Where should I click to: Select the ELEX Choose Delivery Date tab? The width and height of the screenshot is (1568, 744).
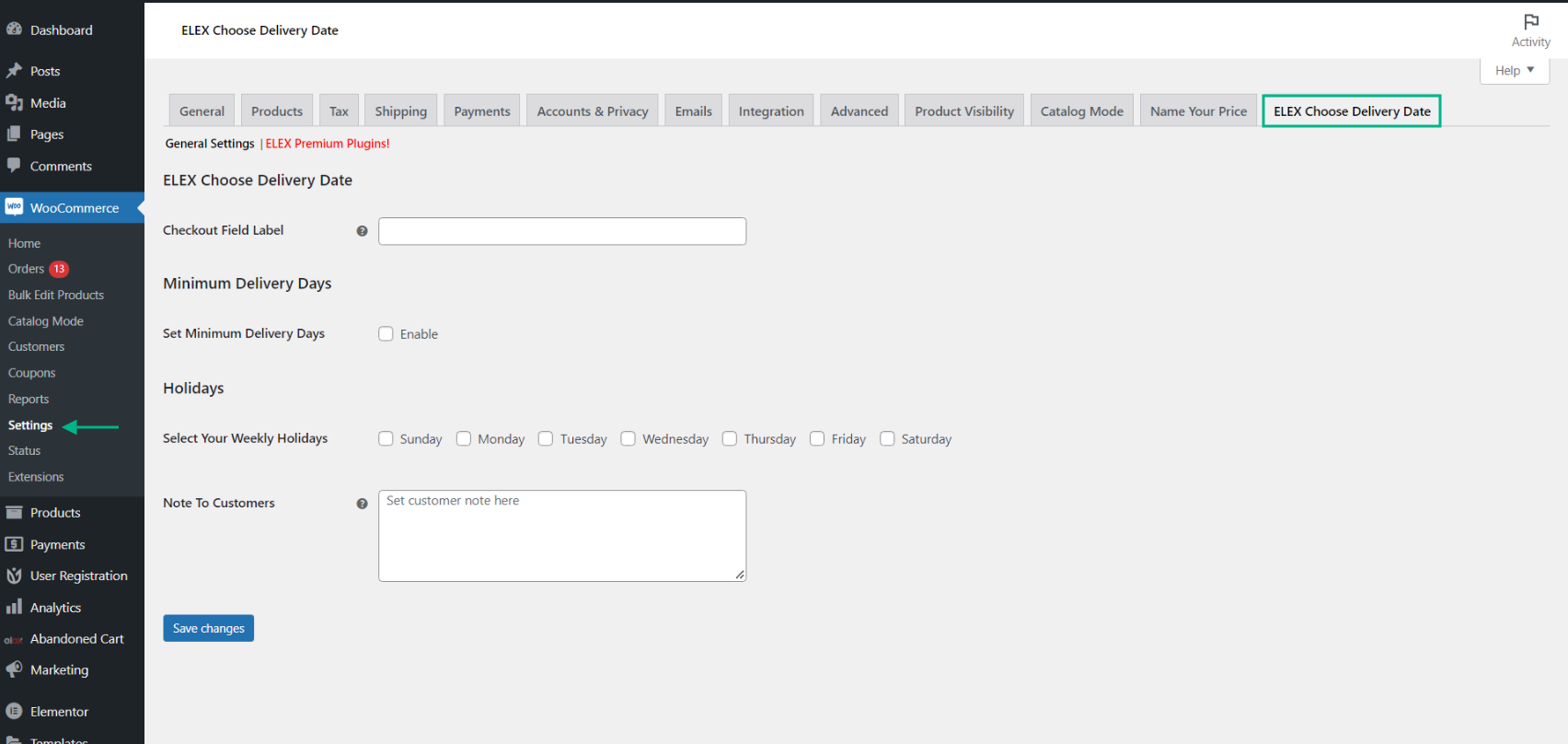1352,110
